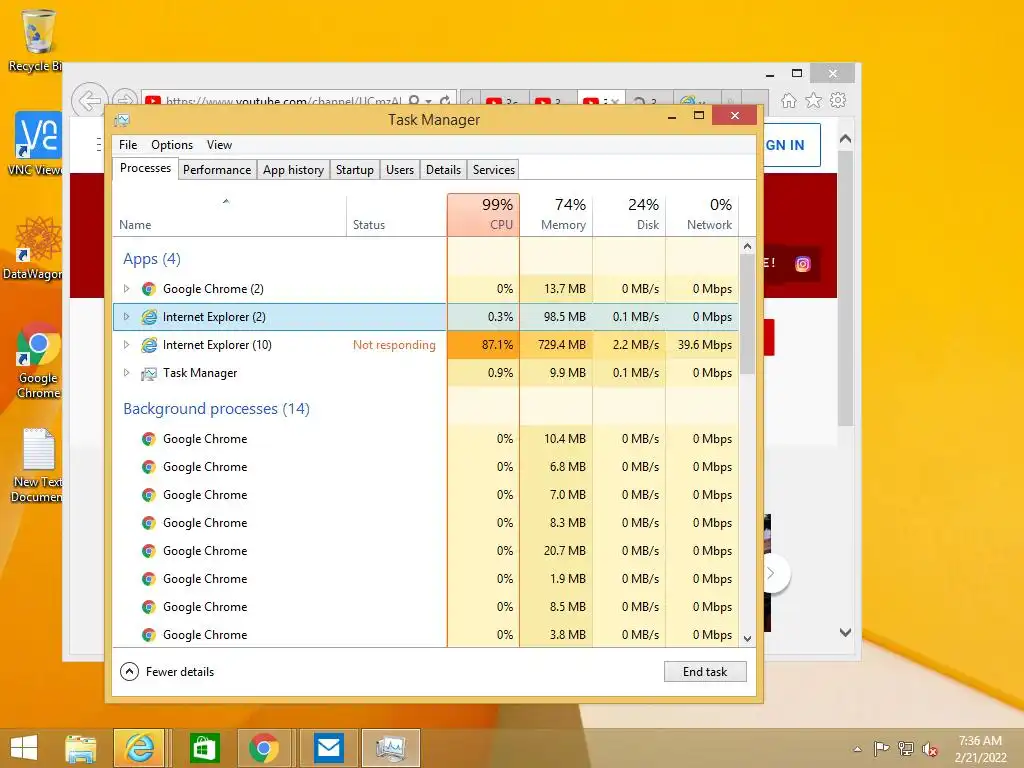The width and height of the screenshot is (1024, 768).
Task: Click the Google Chrome (2) app icon
Action: coord(149,289)
